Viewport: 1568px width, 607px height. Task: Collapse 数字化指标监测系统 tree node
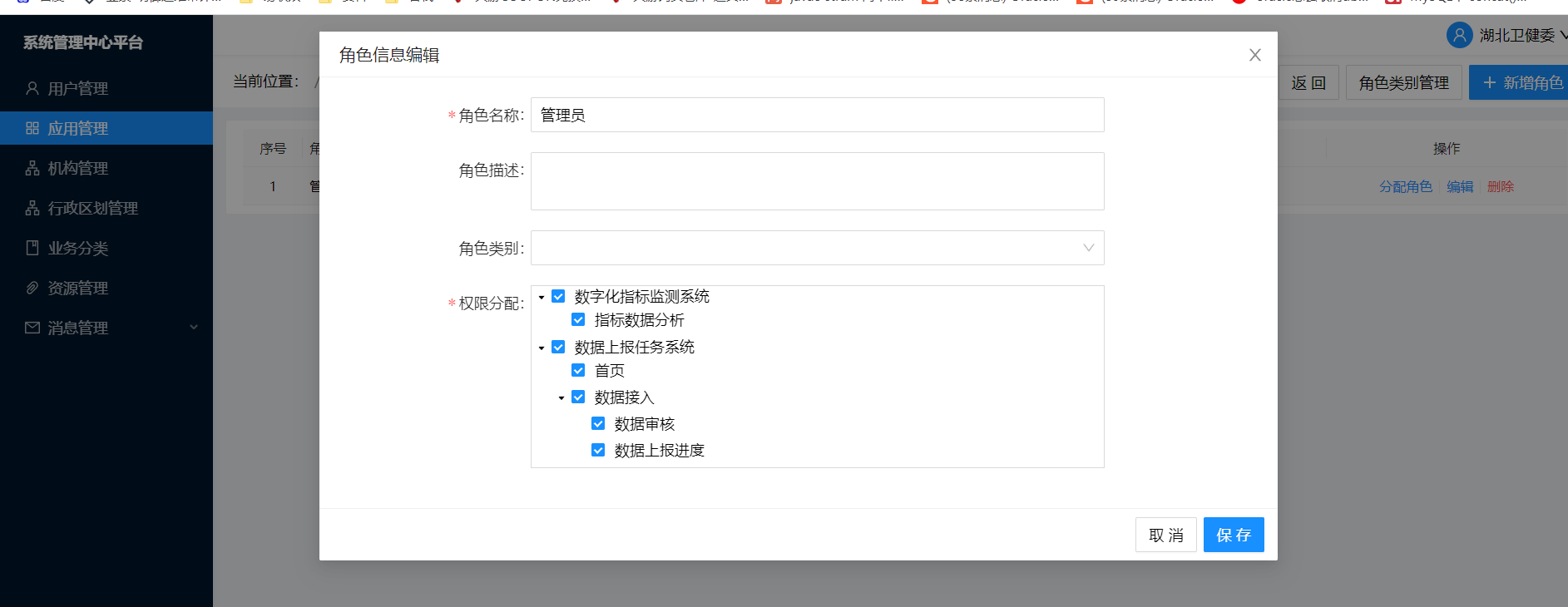tap(542, 297)
